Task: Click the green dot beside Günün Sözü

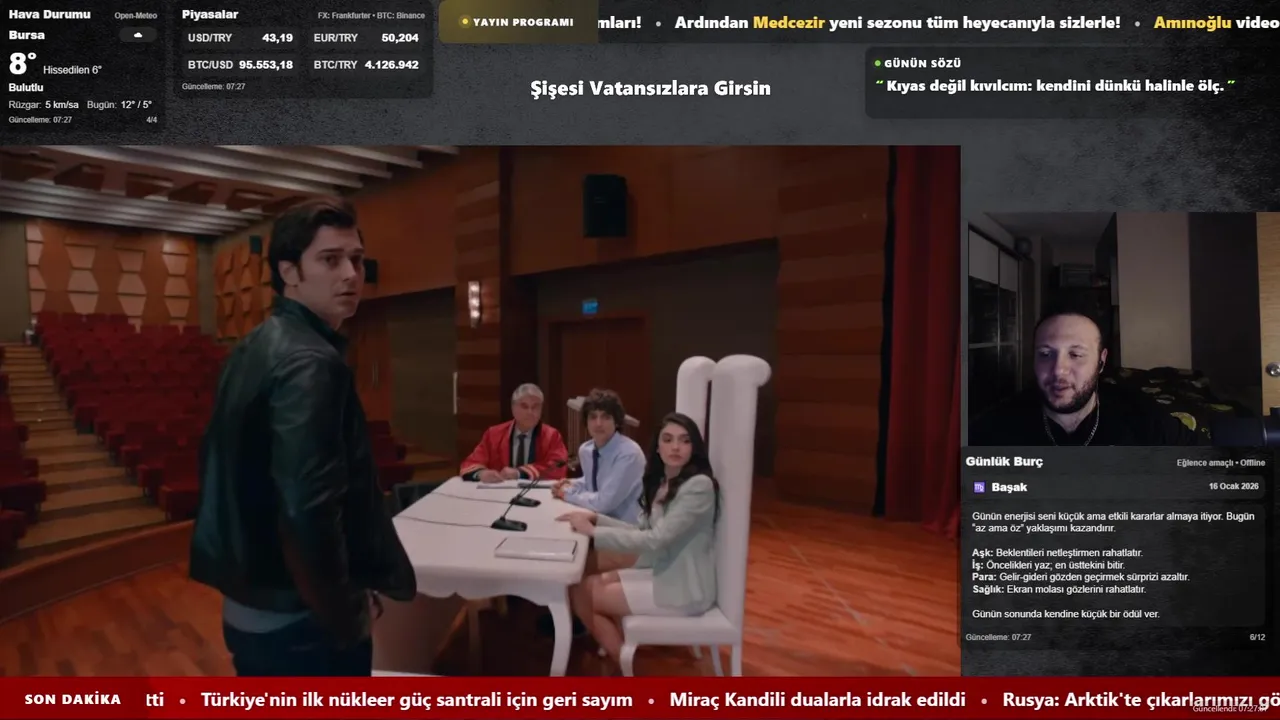Action: point(877,63)
